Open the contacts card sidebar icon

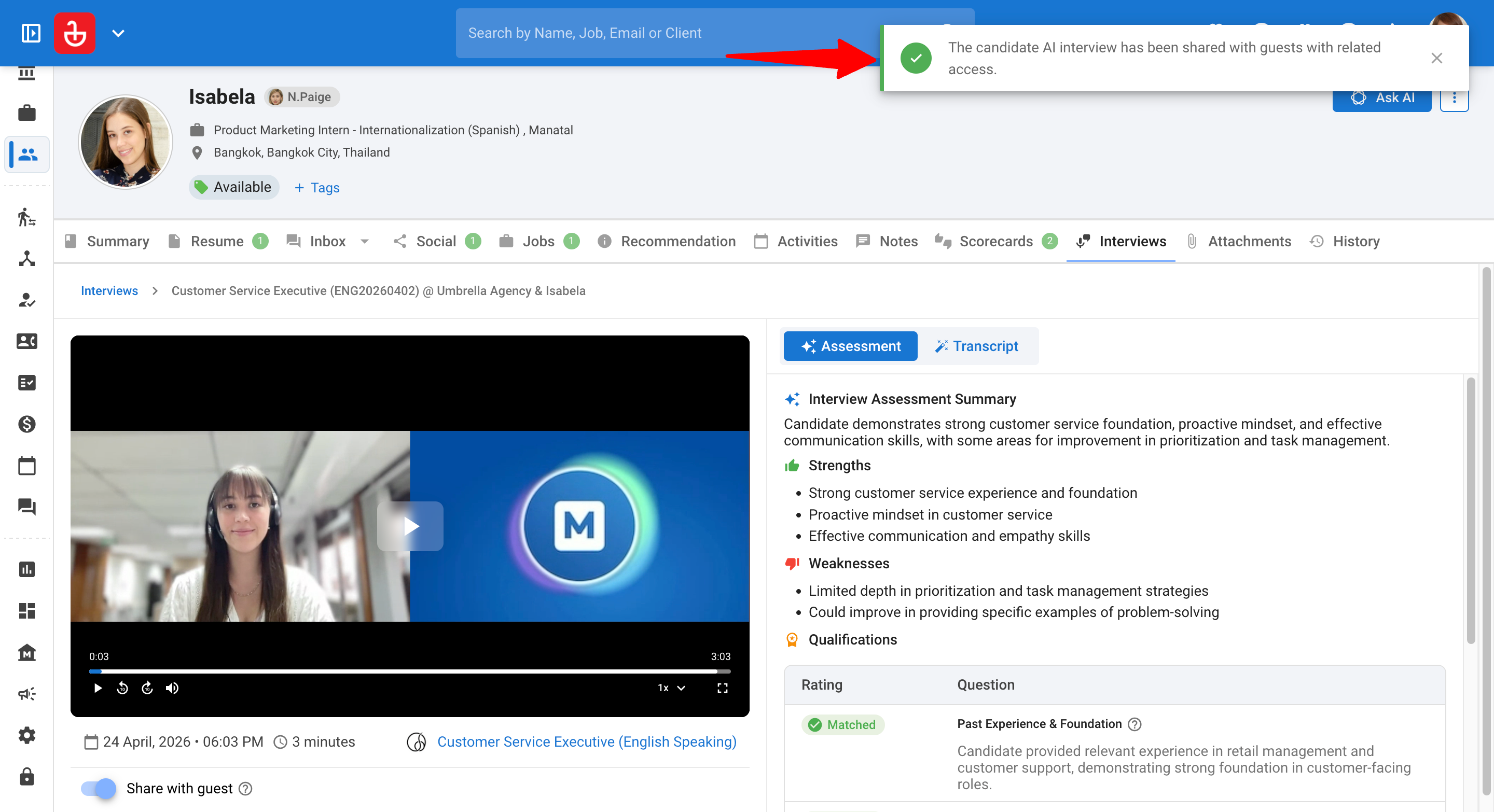(26, 341)
